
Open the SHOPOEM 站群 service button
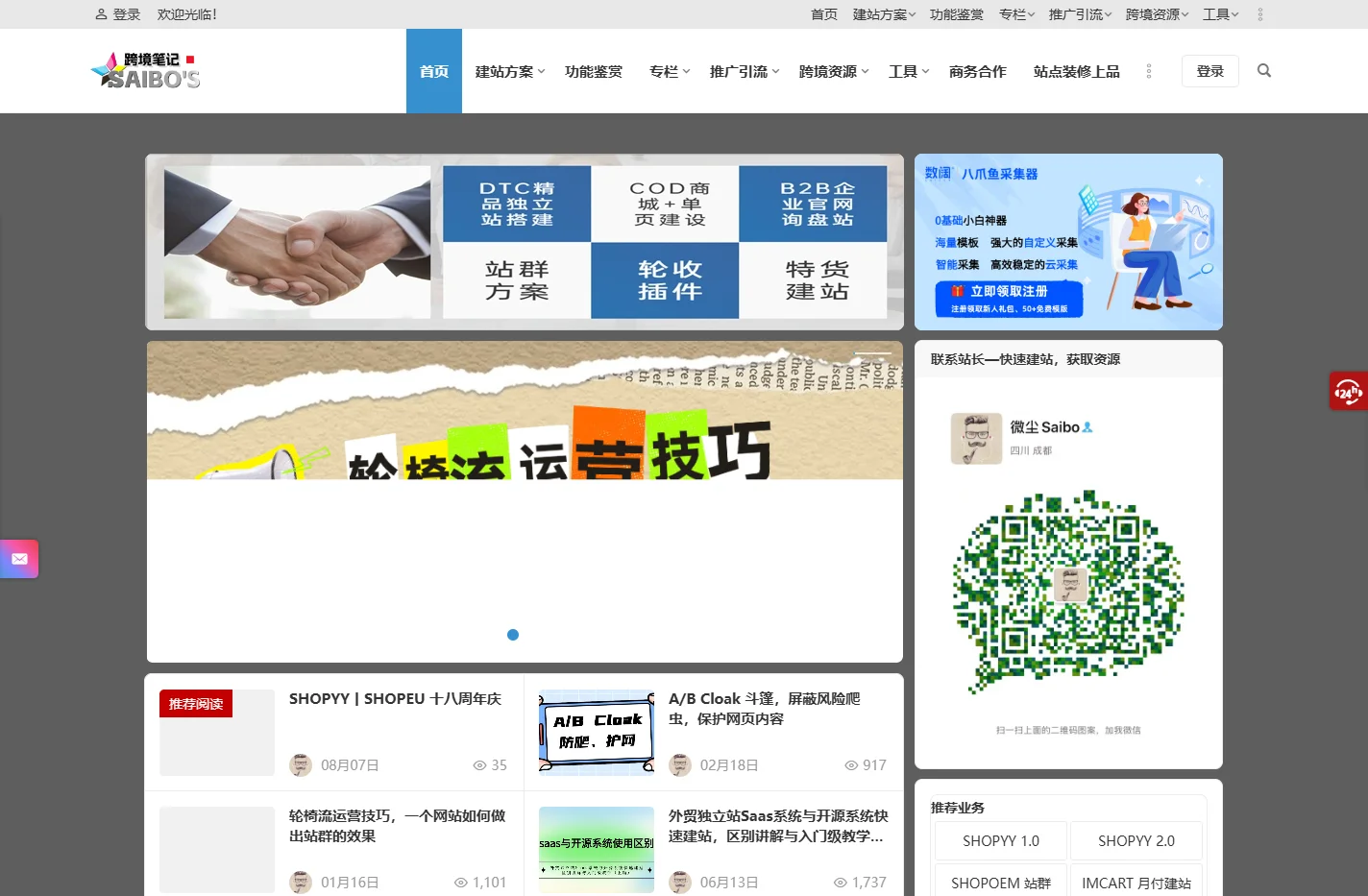click(1001, 883)
